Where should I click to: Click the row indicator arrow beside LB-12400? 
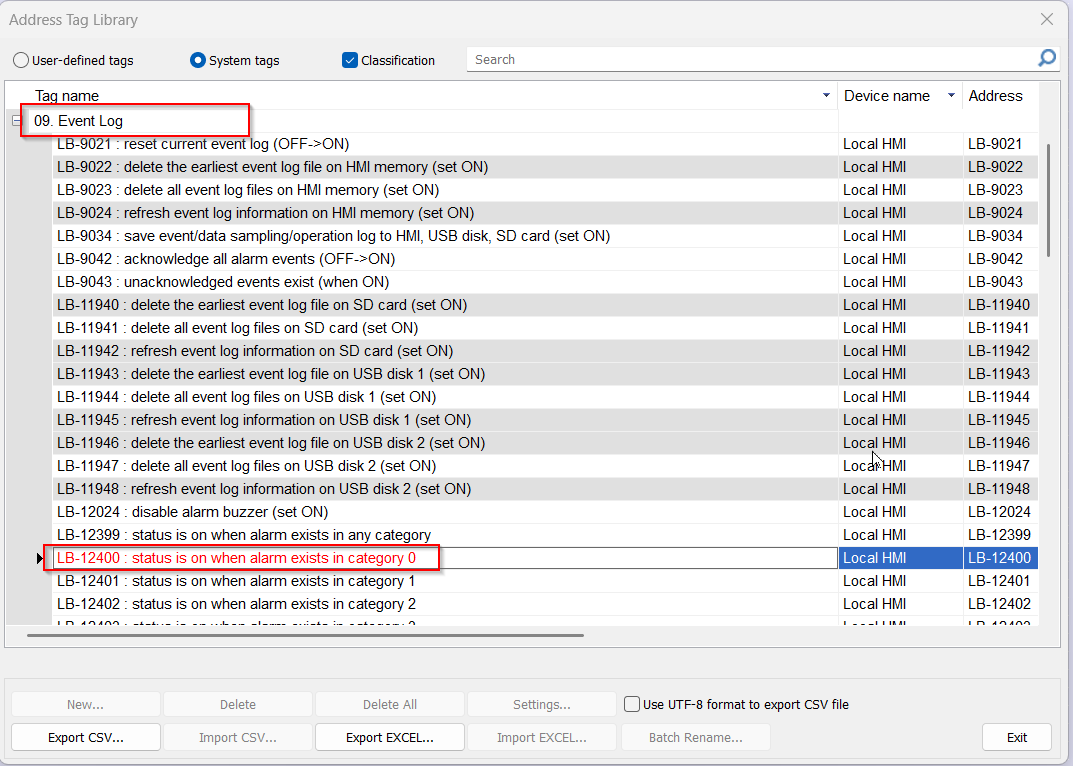(x=40, y=558)
